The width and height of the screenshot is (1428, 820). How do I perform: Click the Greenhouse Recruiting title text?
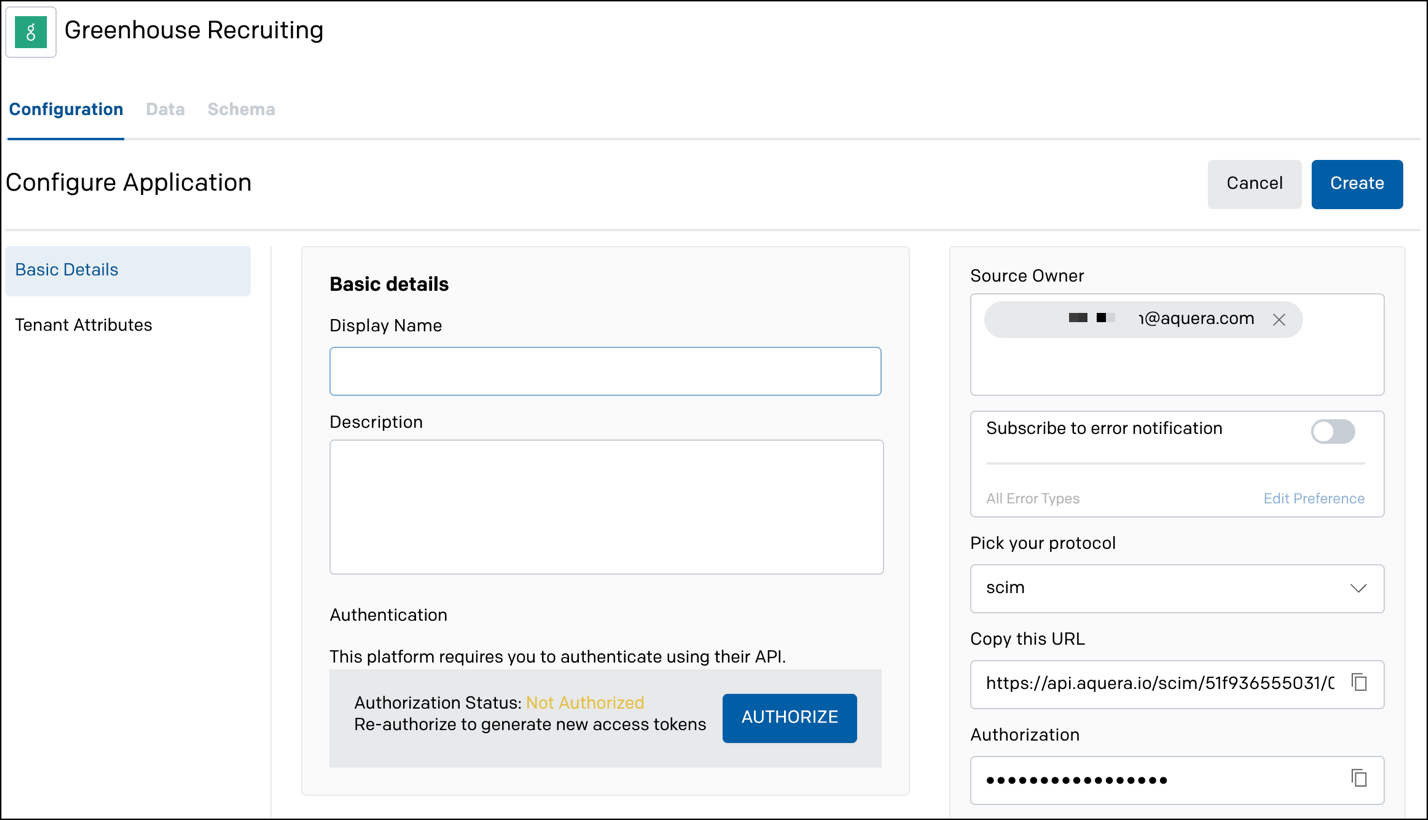click(194, 30)
